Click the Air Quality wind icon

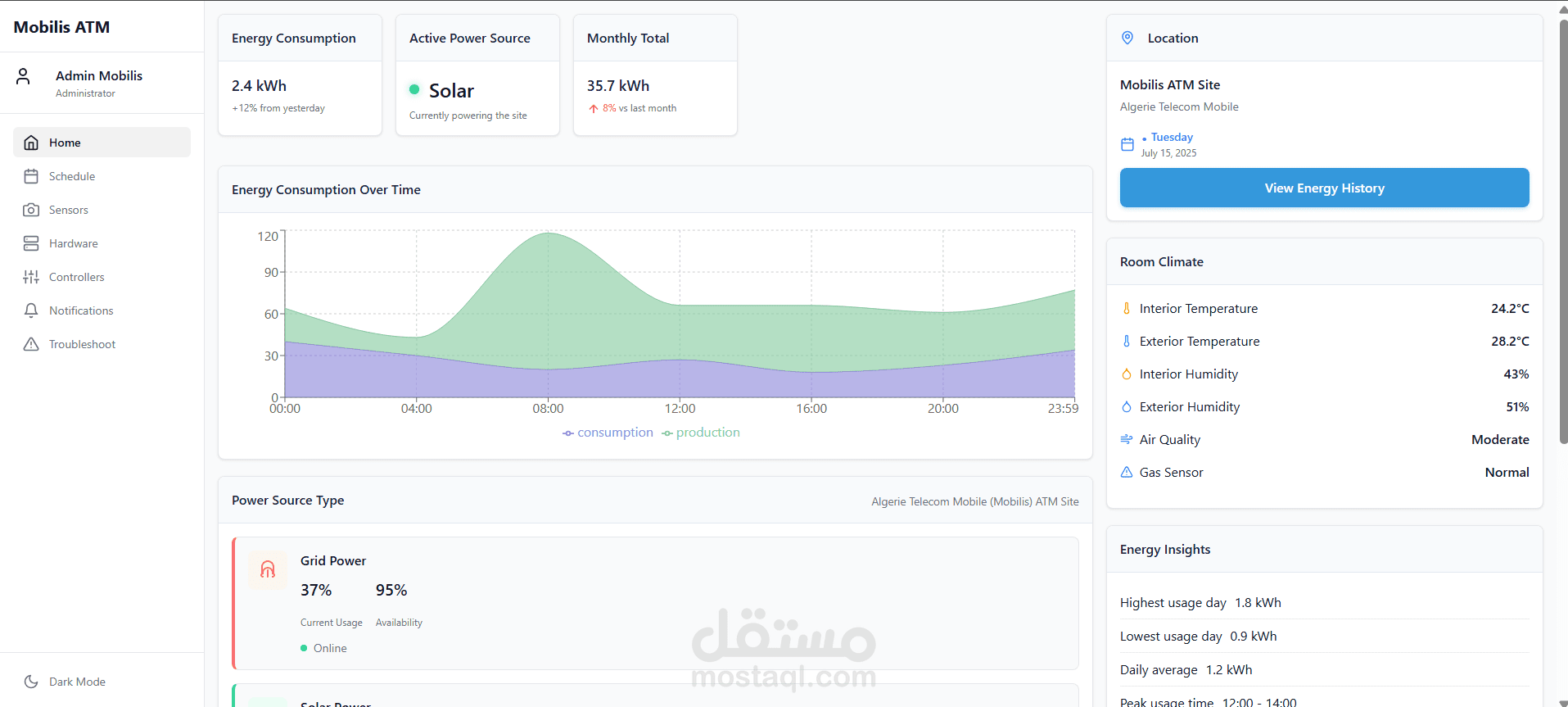point(1127,439)
